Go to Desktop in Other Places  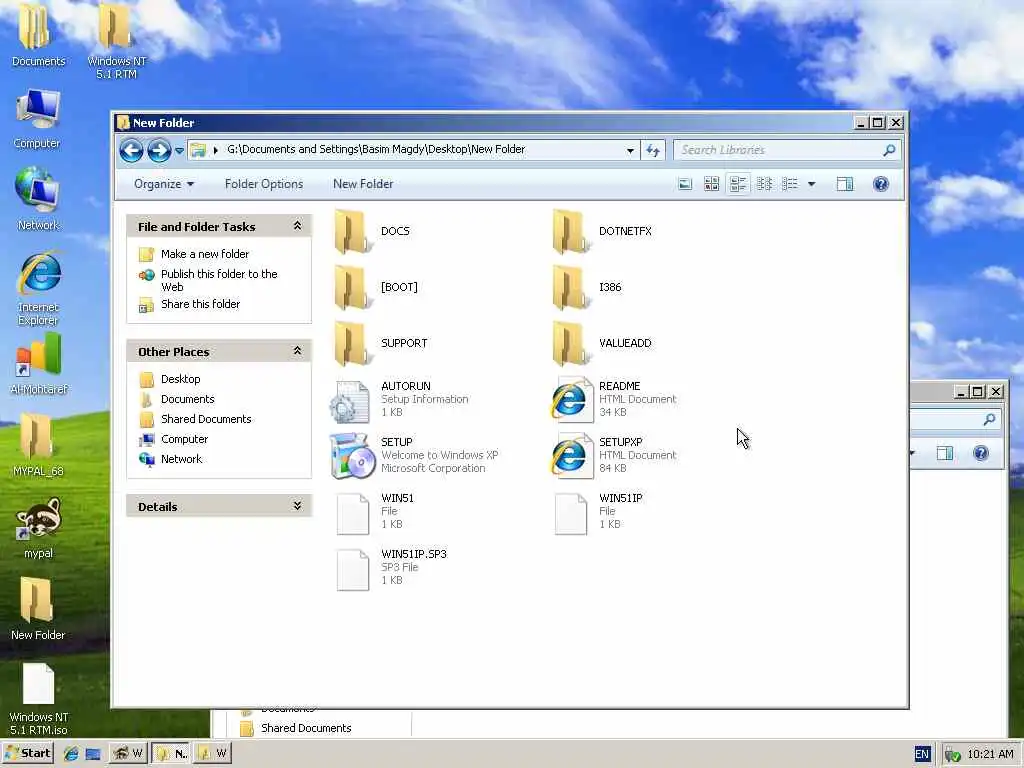click(180, 379)
